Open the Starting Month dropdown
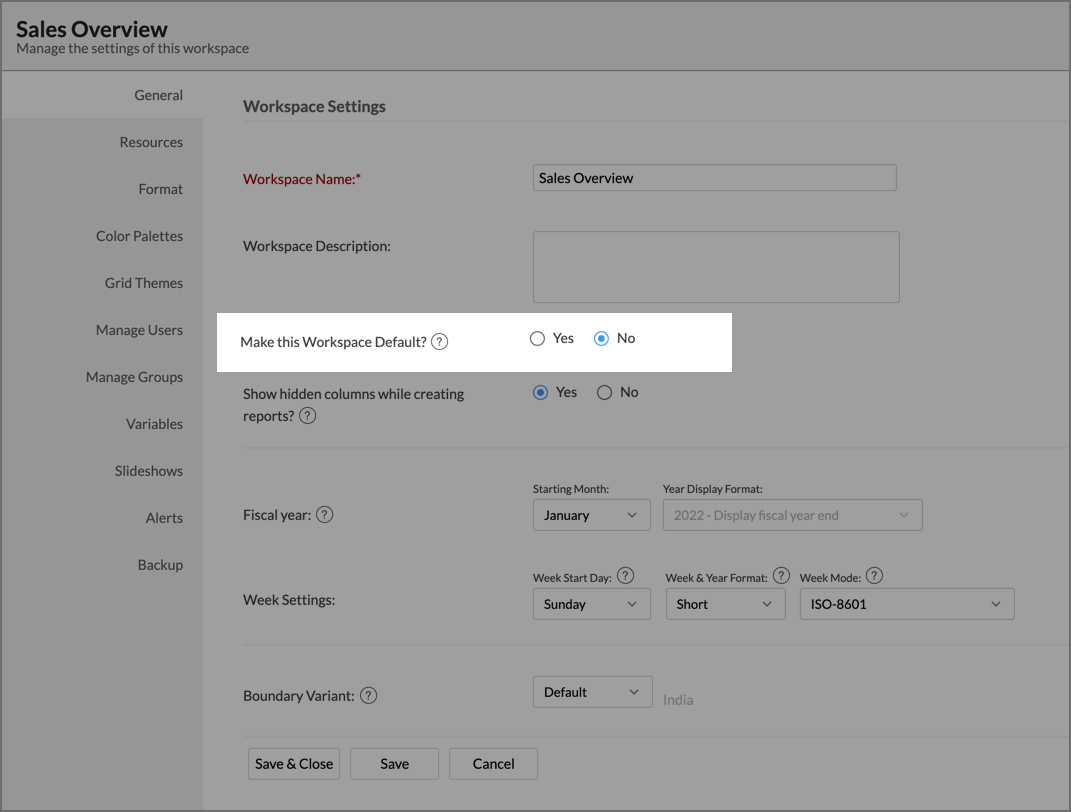1071x812 pixels. pos(591,516)
